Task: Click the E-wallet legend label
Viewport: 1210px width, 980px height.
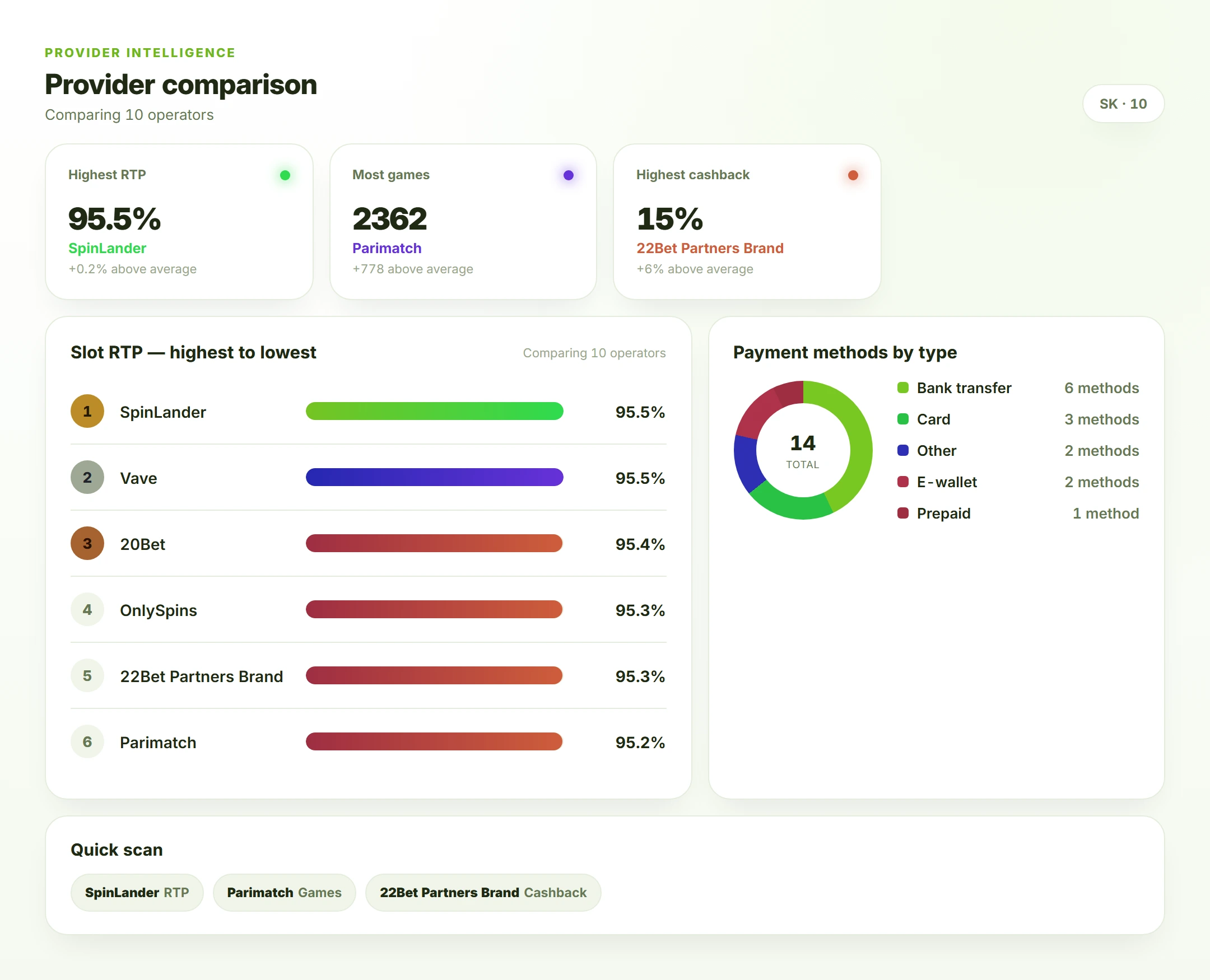Action: [x=946, y=482]
